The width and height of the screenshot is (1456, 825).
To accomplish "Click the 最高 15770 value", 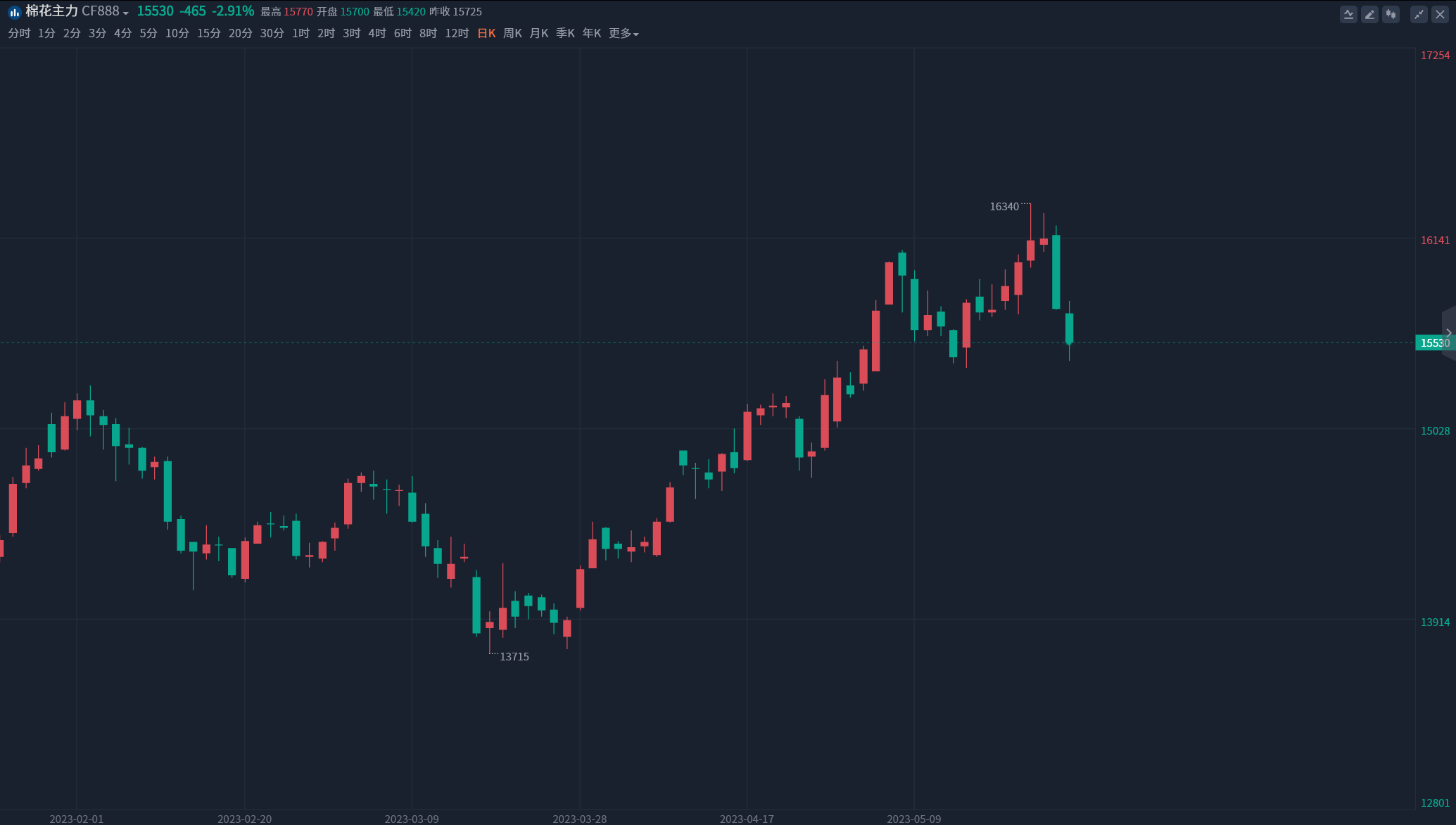I will click(x=286, y=12).
